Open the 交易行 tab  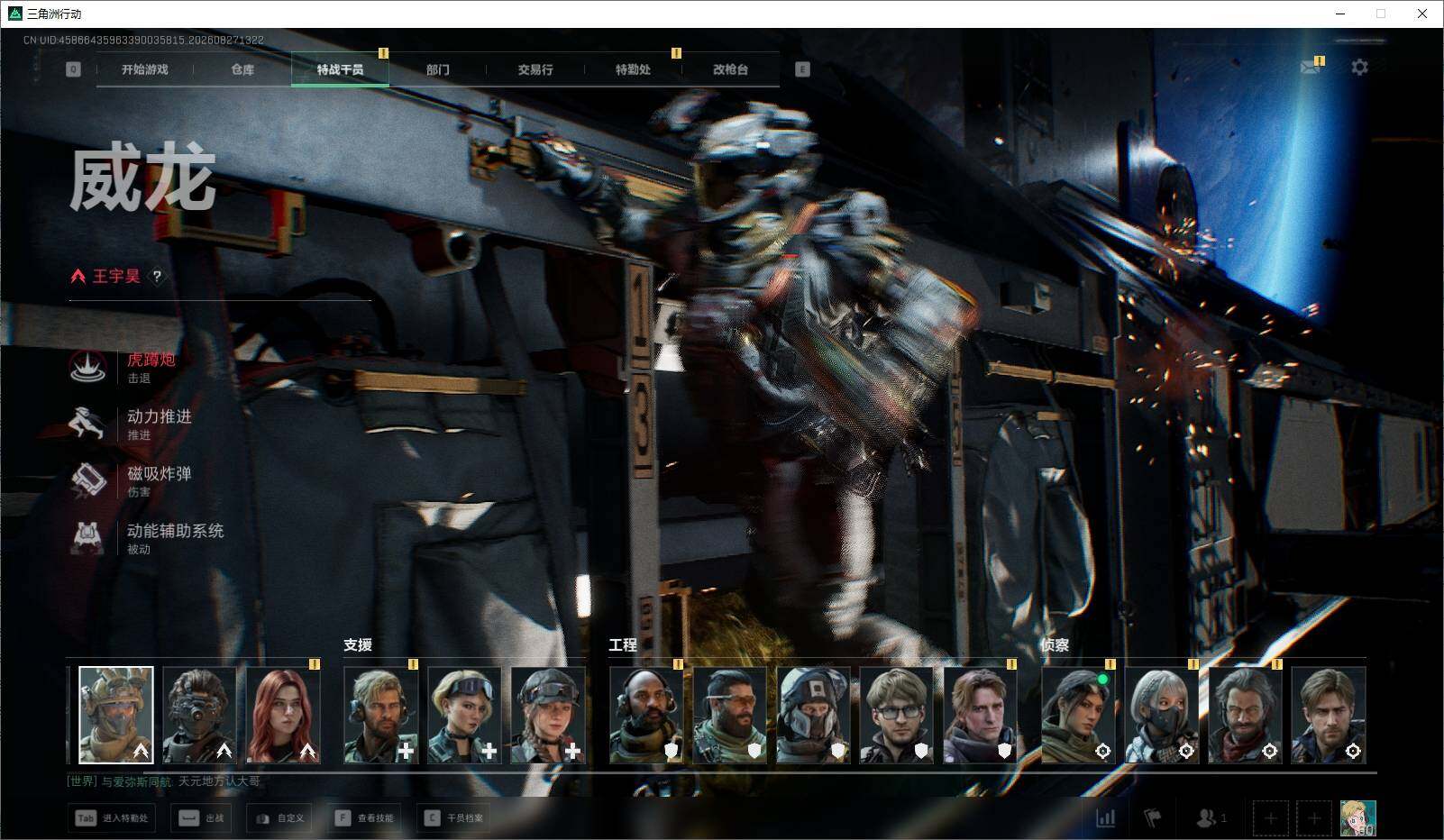pyautogui.click(x=535, y=69)
